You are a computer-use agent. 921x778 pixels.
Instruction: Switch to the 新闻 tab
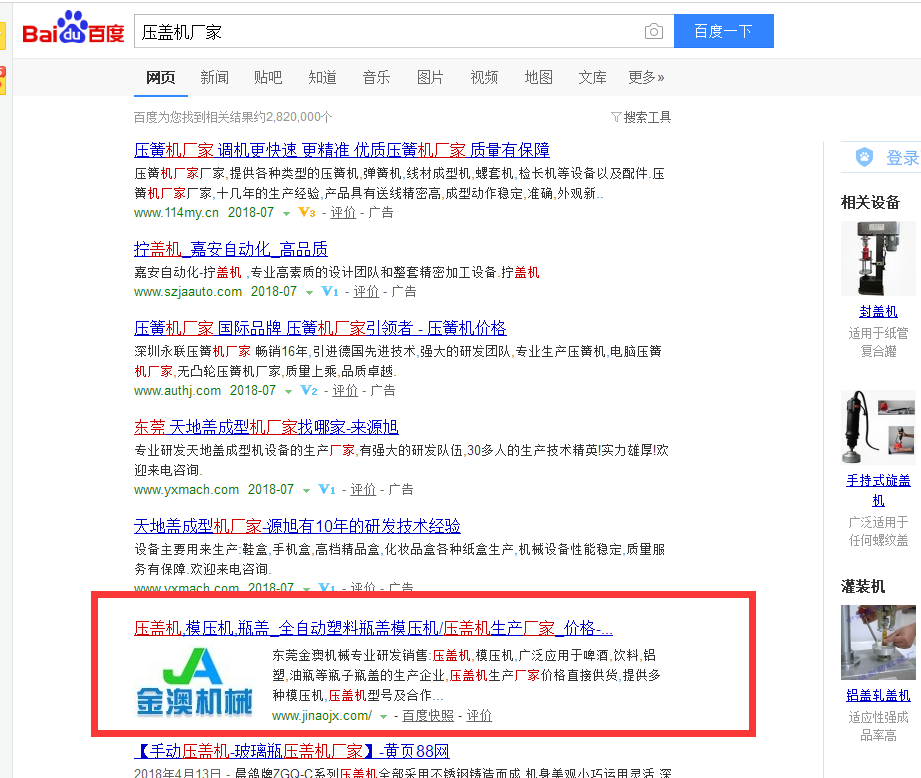[214, 78]
